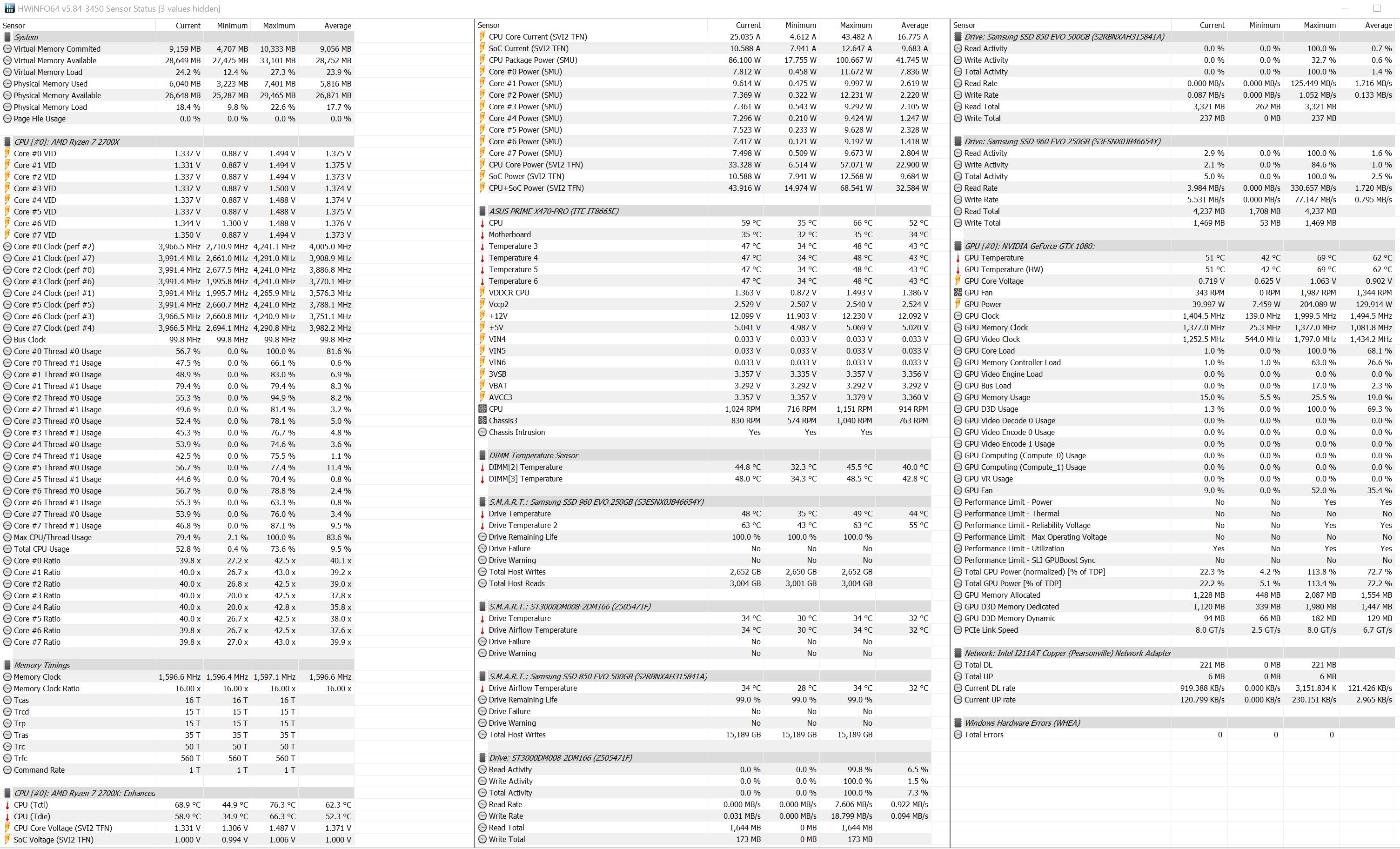Select the GPU Memory Controller Load row

1174,362
